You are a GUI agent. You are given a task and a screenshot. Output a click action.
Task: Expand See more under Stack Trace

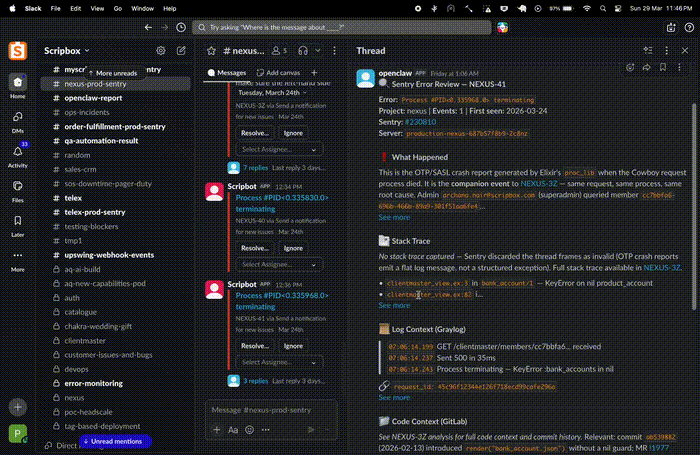pyautogui.click(x=394, y=305)
